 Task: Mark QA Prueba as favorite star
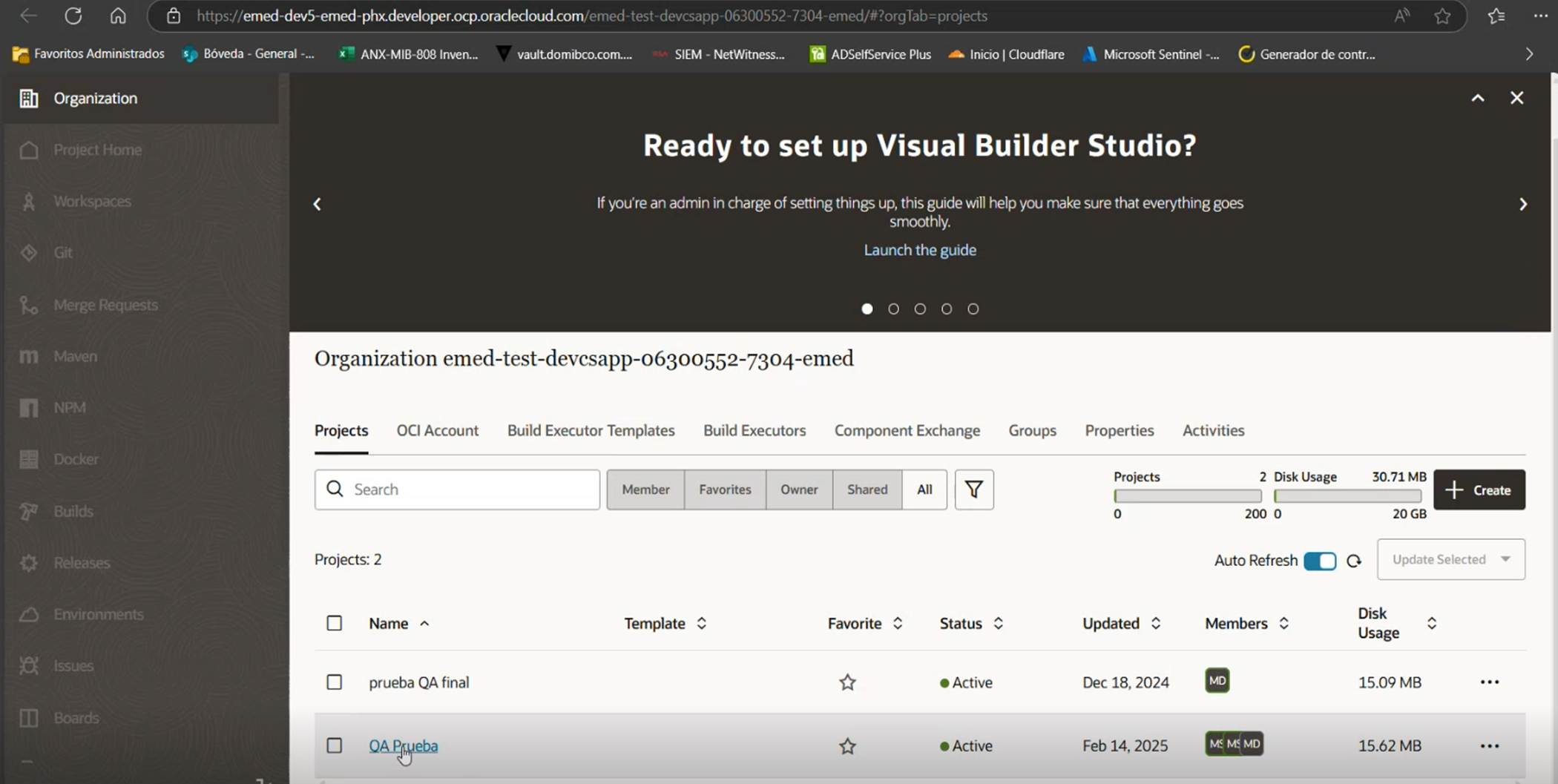click(x=847, y=746)
